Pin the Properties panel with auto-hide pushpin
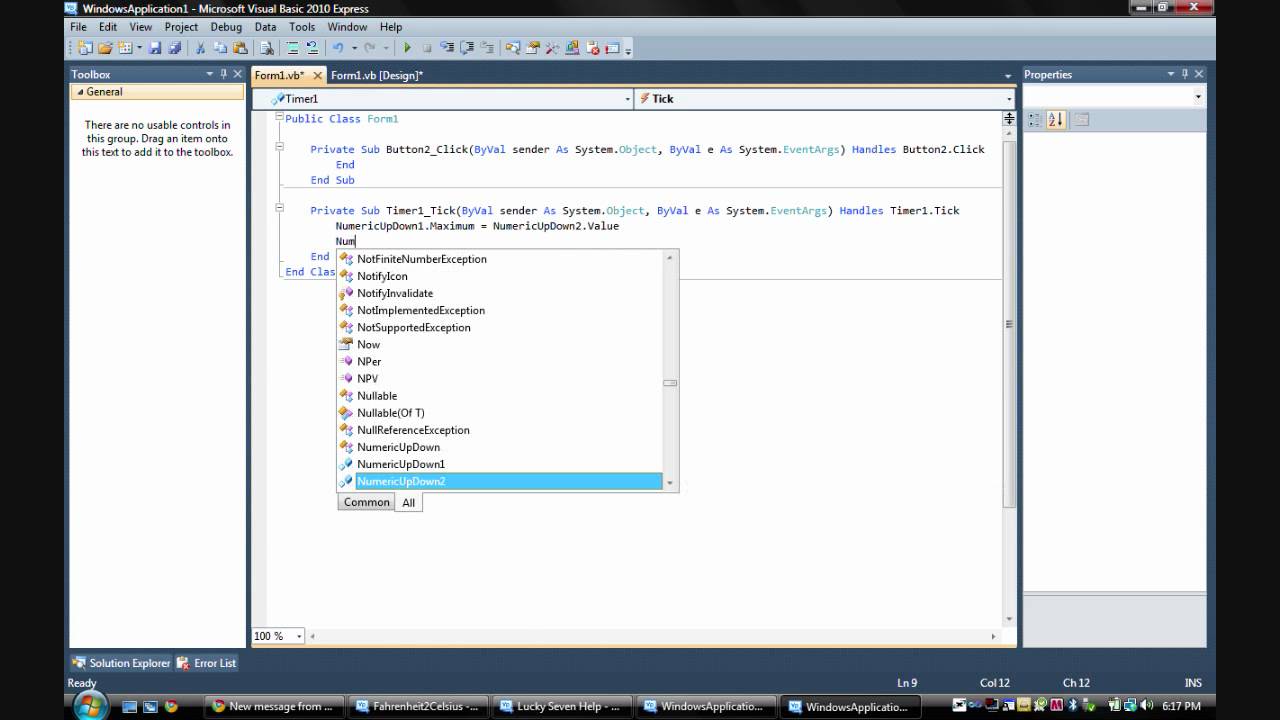The width and height of the screenshot is (1280, 720). pos(1185,74)
